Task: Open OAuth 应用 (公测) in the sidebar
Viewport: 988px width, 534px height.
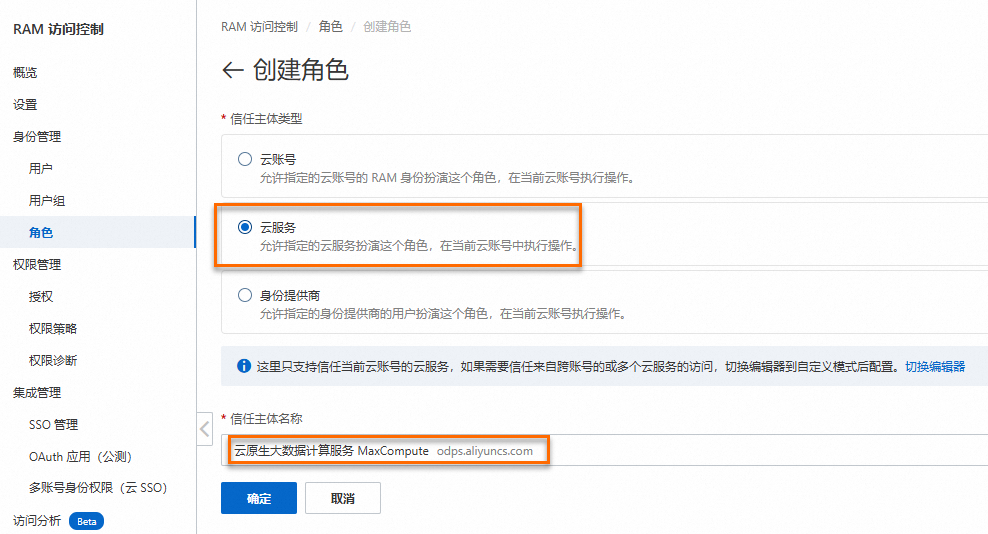Action: (x=80, y=456)
